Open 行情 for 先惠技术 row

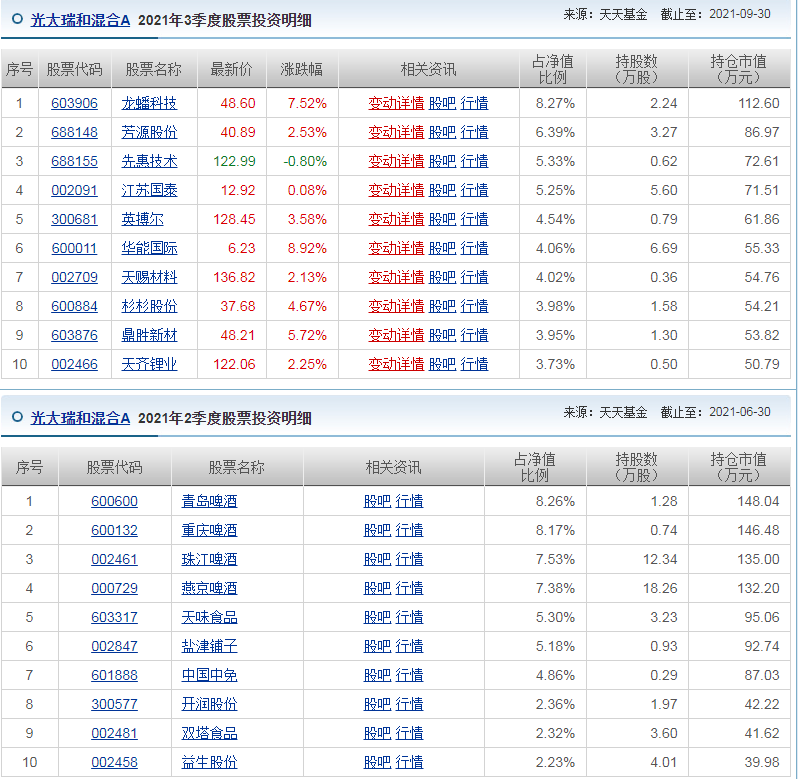point(474,161)
